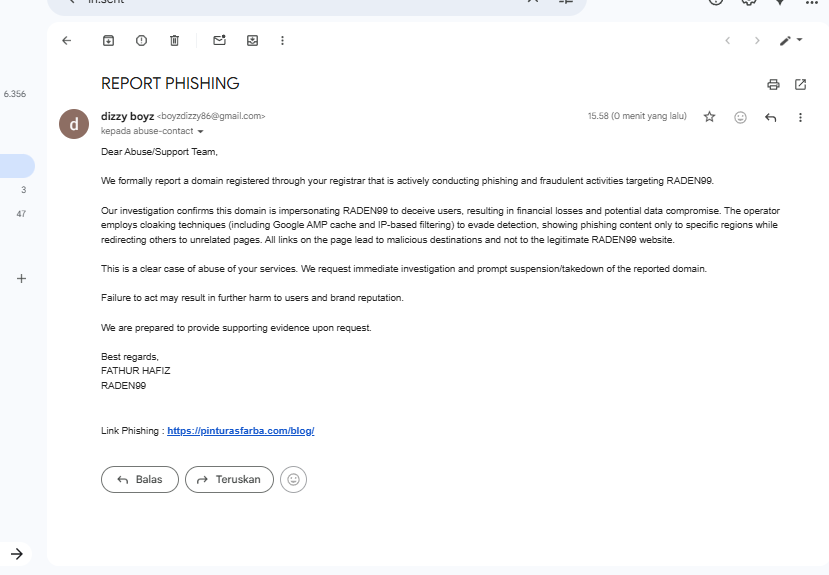Screen dimensions: 829x575
Task: Click the emoji reaction button beside Teruskan
Action: coord(293,480)
